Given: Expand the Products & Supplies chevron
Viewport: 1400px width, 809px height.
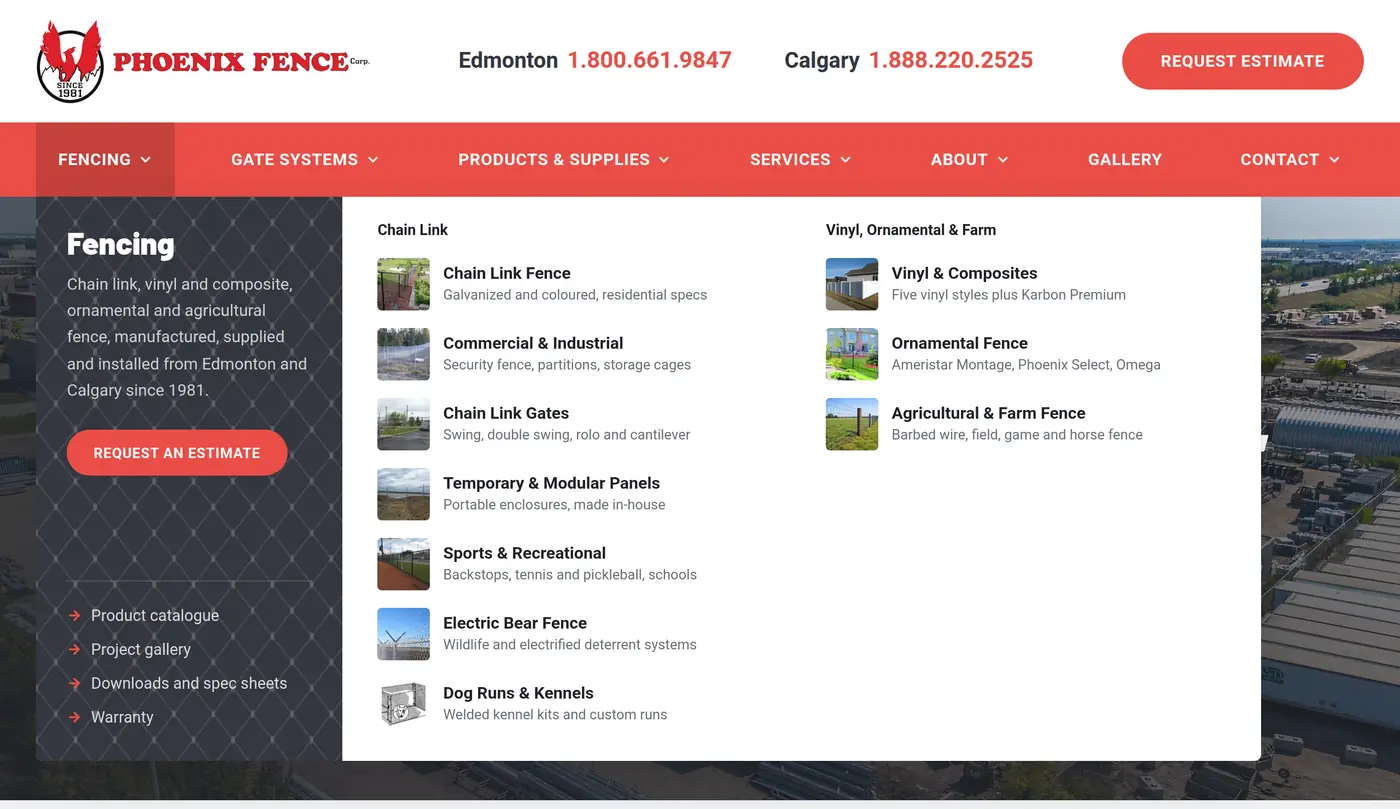Looking at the screenshot, I should (664, 160).
